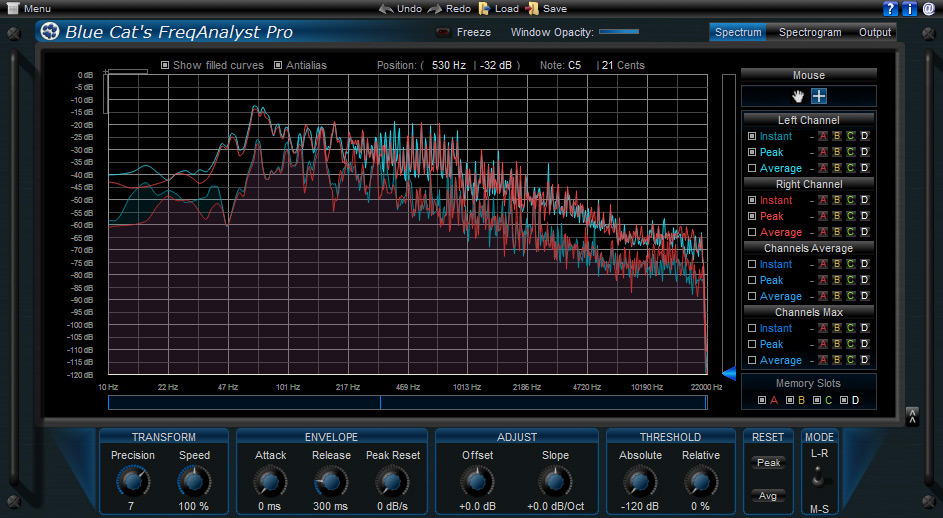Click the Redo arrow icon
This screenshot has height=518, width=943.
[435, 9]
